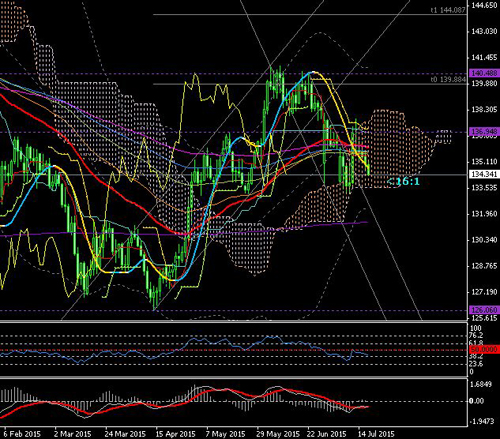Click the -1.9473 MACD scale value
This screenshot has width=500, height=439.
[481, 421]
